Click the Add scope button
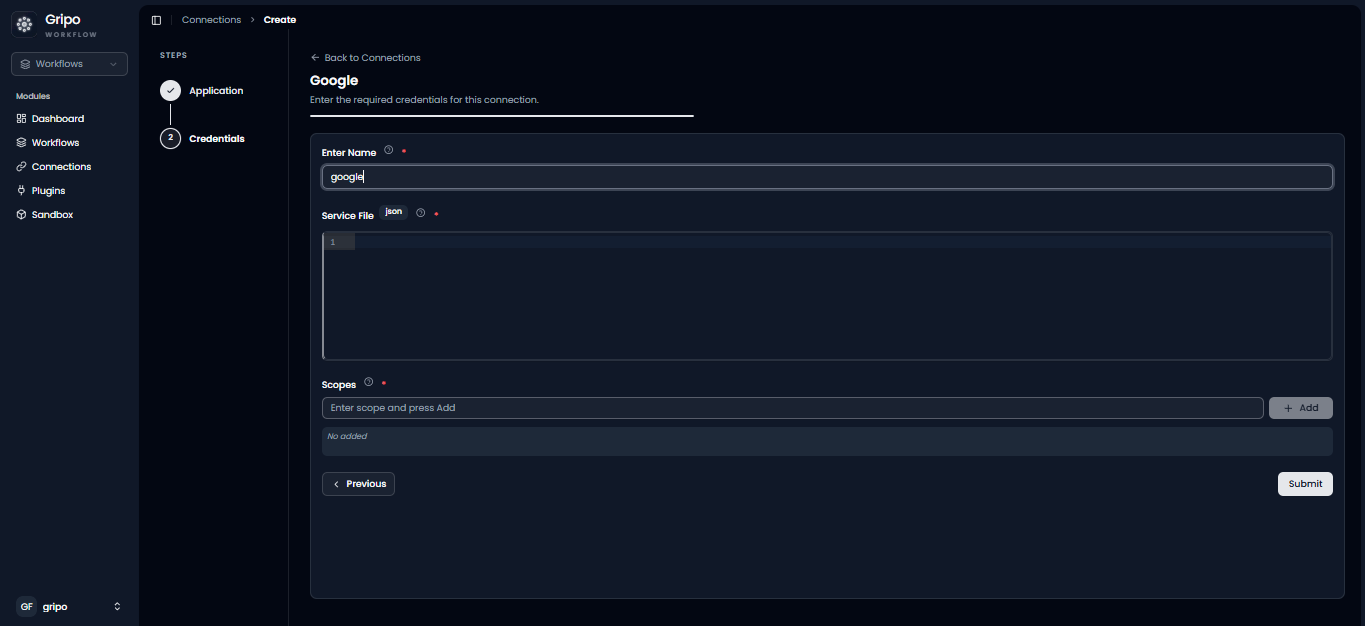The image size is (1365, 626). pos(1301,408)
